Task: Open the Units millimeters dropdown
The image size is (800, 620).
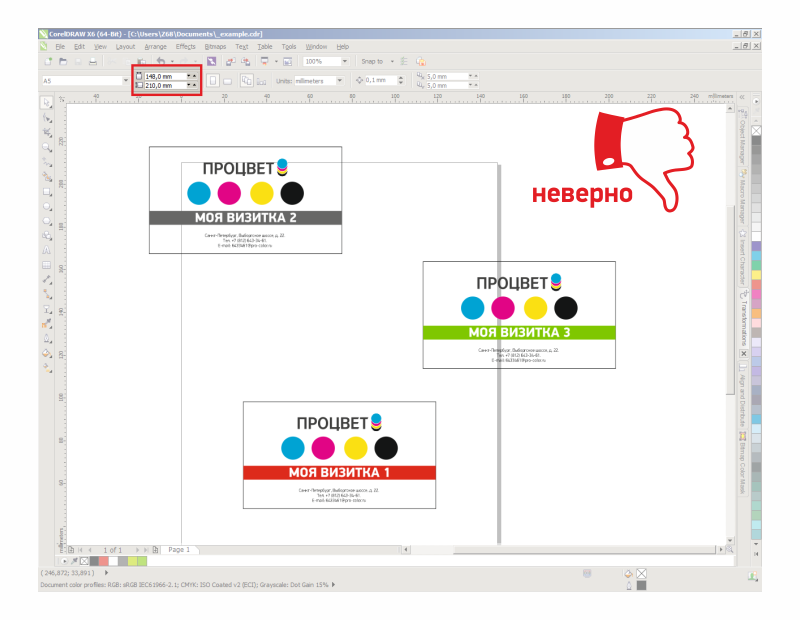Action: click(340, 81)
